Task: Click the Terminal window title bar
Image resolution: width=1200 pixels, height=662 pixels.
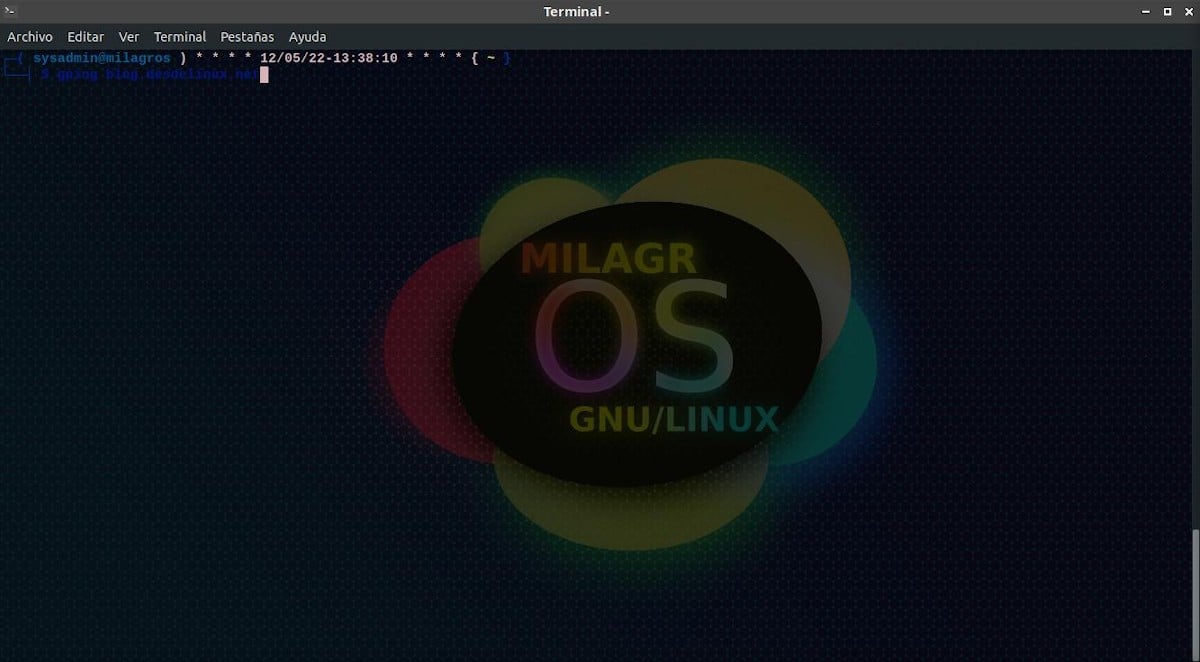Action: pyautogui.click(x=576, y=11)
